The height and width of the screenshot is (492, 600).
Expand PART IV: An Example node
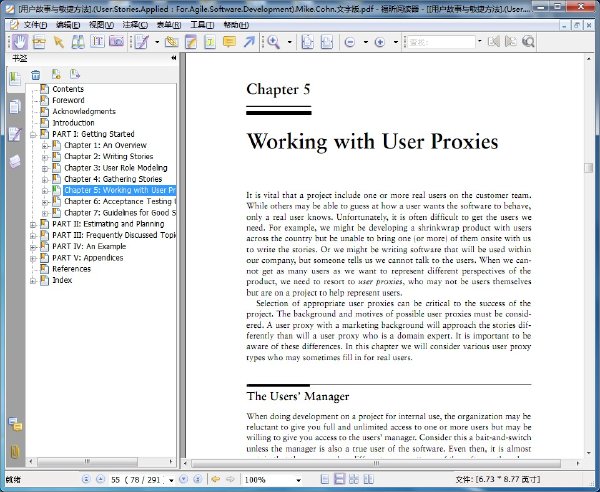click(33, 247)
